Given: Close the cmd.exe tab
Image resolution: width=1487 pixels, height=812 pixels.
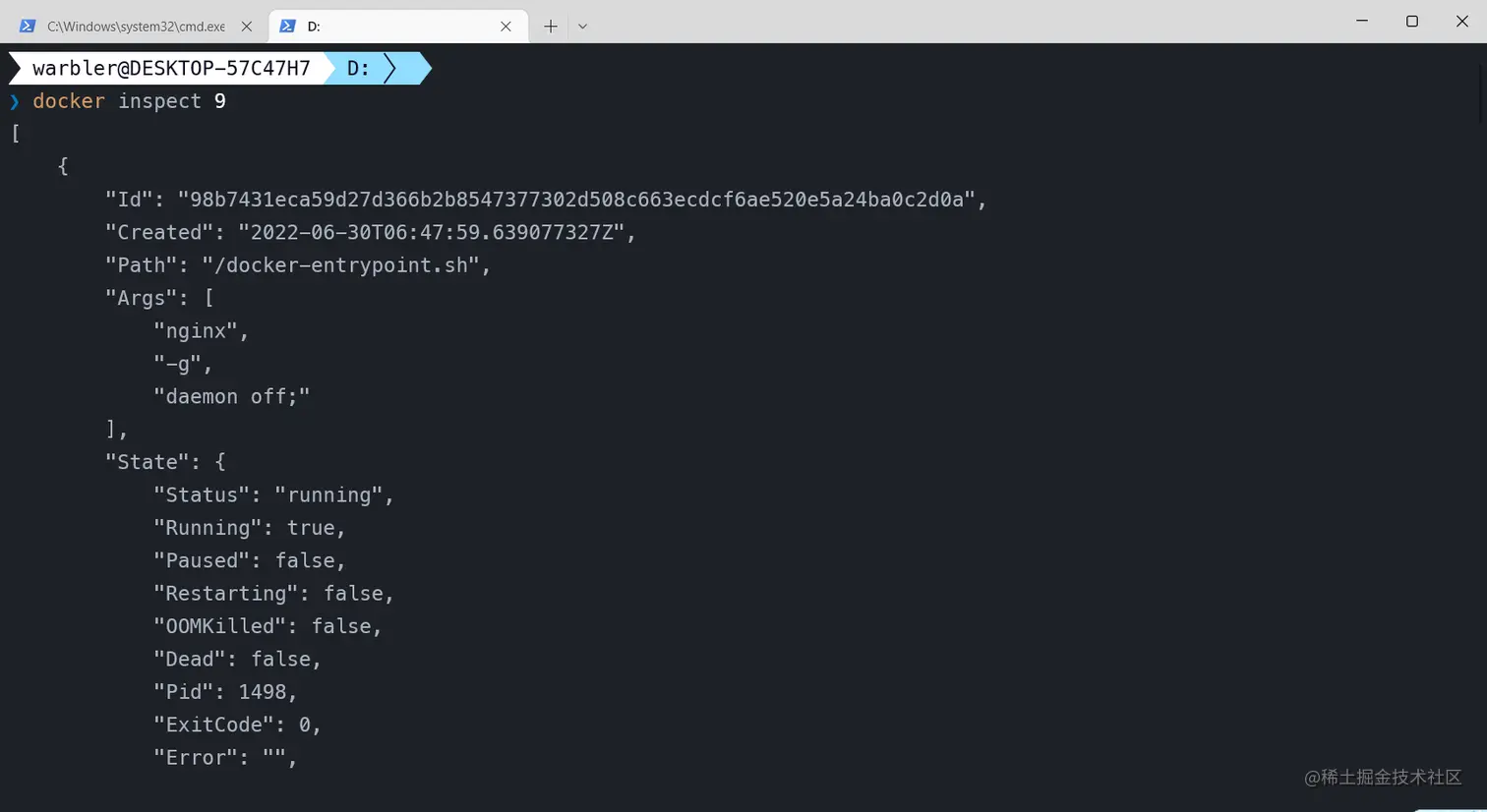Looking at the screenshot, I should [247, 27].
